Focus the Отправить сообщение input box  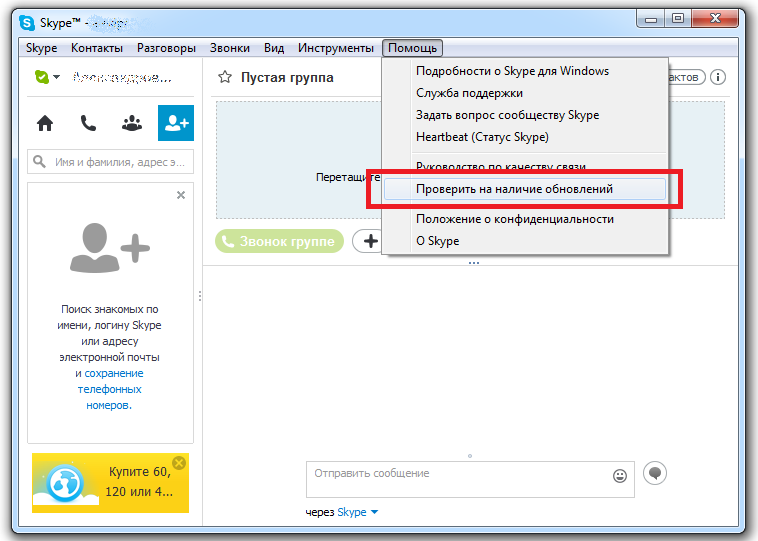(x=470, y=480)
